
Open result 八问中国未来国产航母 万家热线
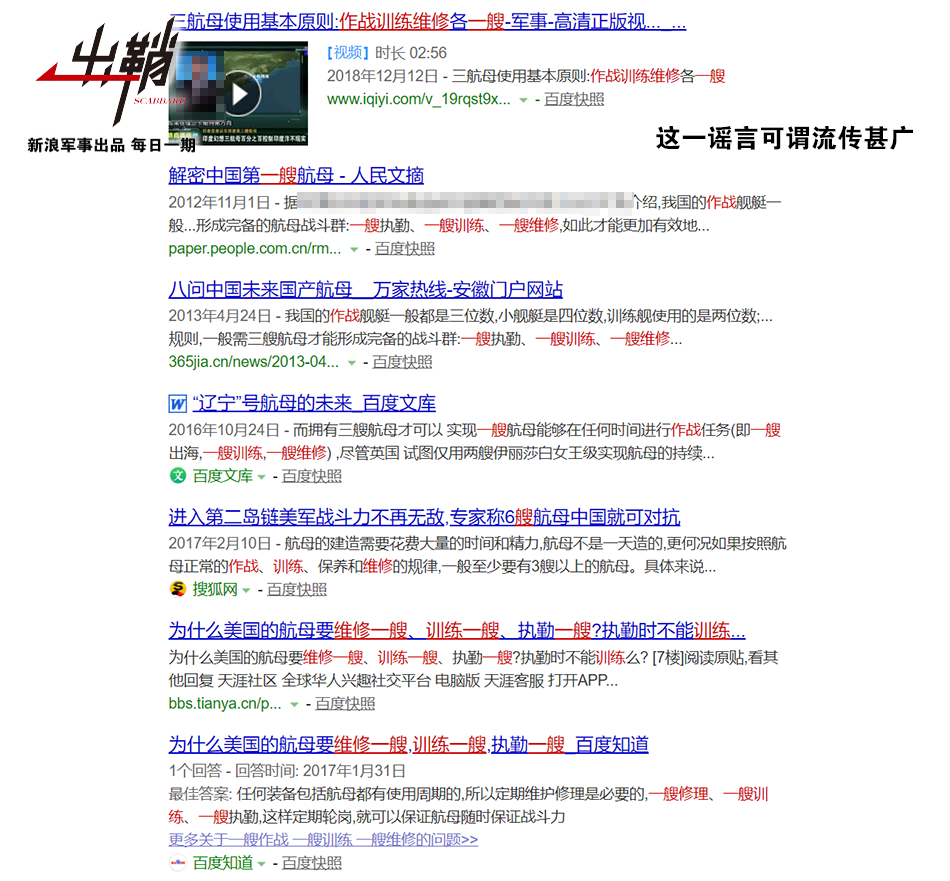[x=365, y=290]
